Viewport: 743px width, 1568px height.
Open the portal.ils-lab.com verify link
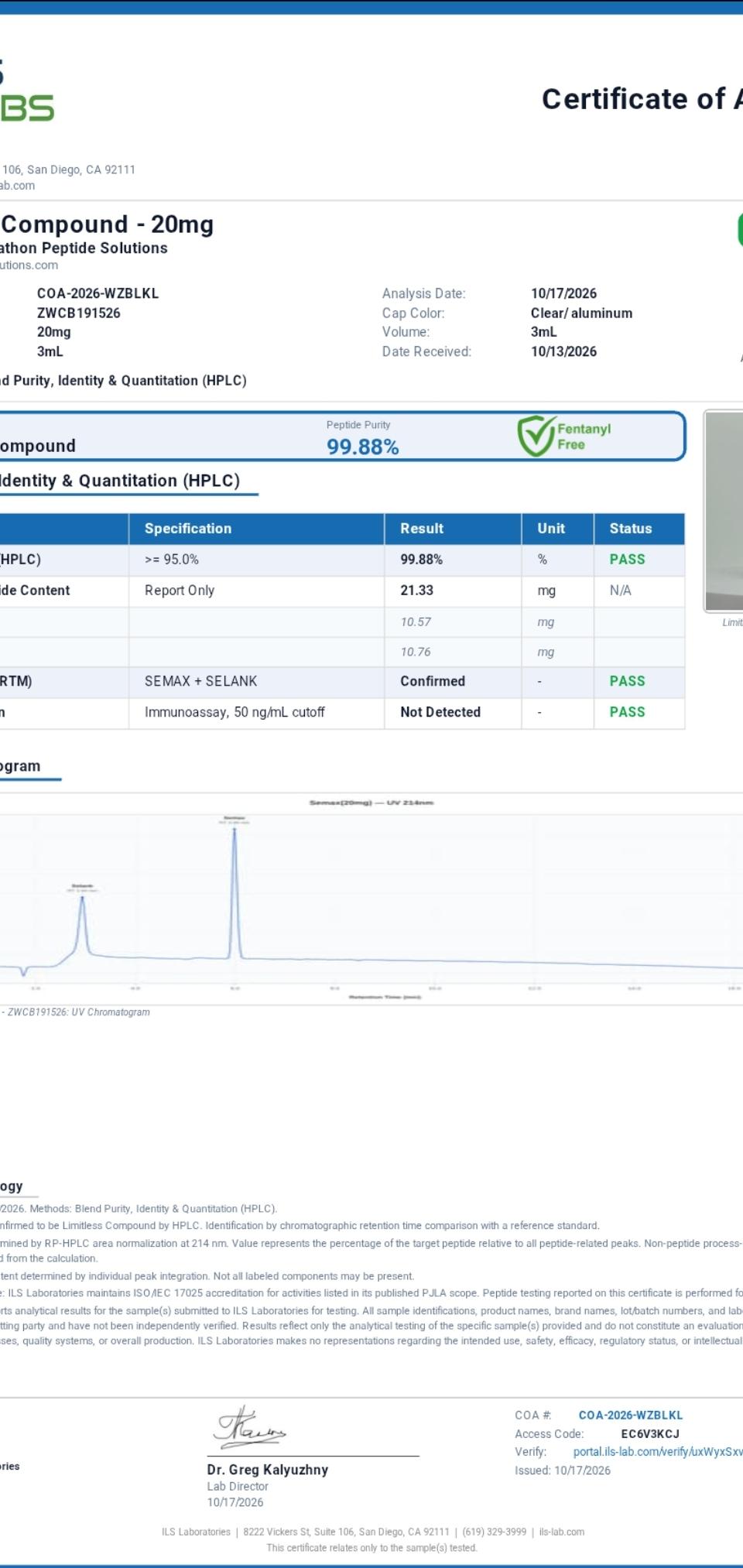pyautogui.click(x=658, y=1452)
